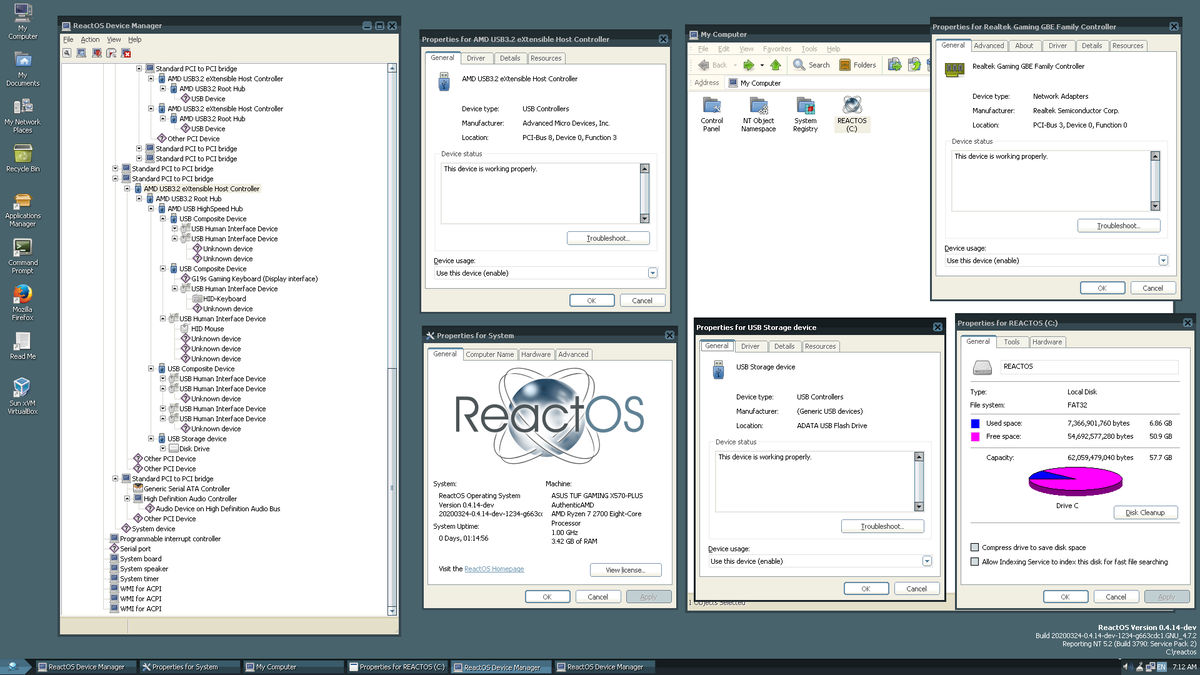Open the Tools menu in My Computer
Image resolution: width=1200 pixels, height=675 pixels.
[x=809, y=48]
